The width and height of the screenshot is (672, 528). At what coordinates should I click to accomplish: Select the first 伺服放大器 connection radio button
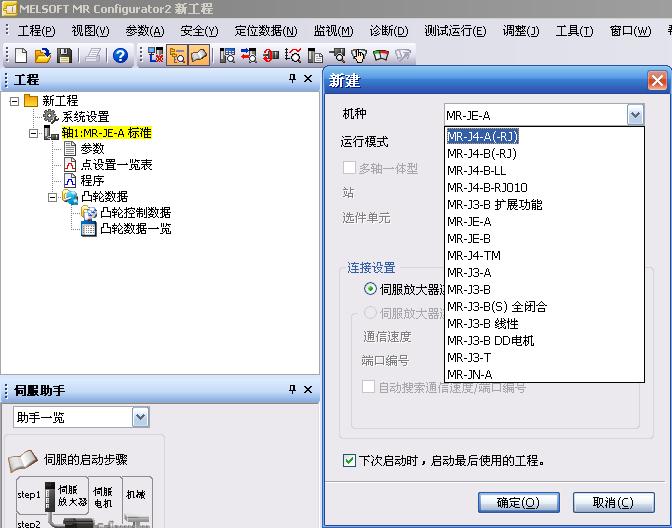[370, 289]
